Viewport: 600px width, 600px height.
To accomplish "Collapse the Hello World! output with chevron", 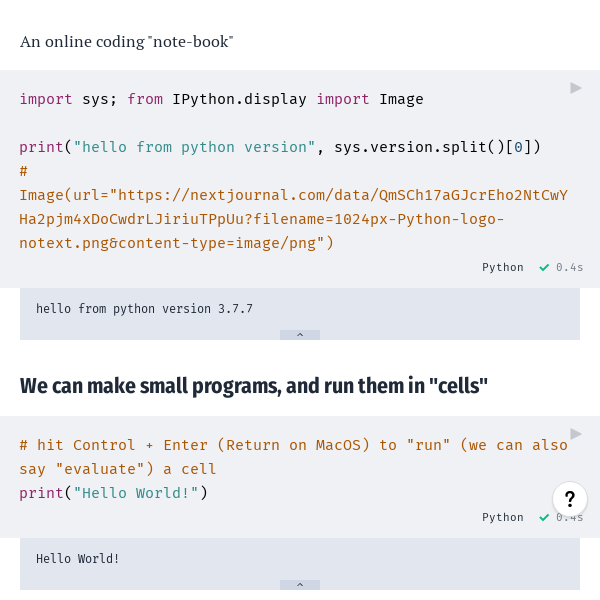I will coord(300,585).
